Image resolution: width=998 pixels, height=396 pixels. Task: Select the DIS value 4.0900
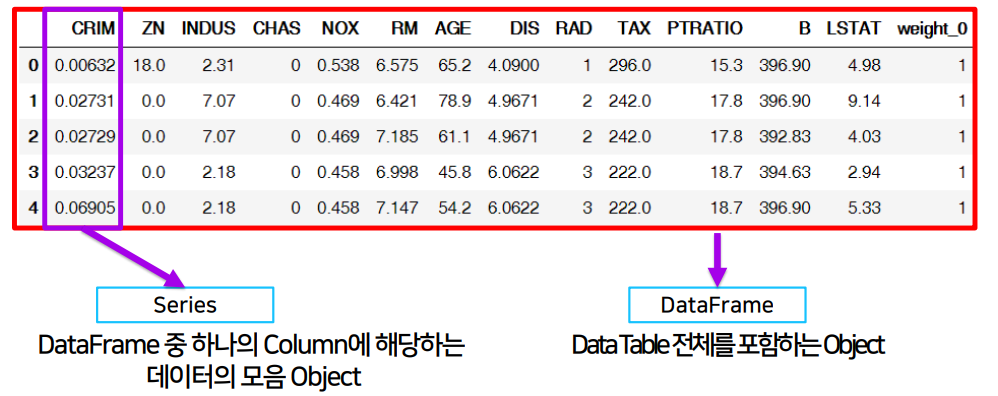pos(514,65)
